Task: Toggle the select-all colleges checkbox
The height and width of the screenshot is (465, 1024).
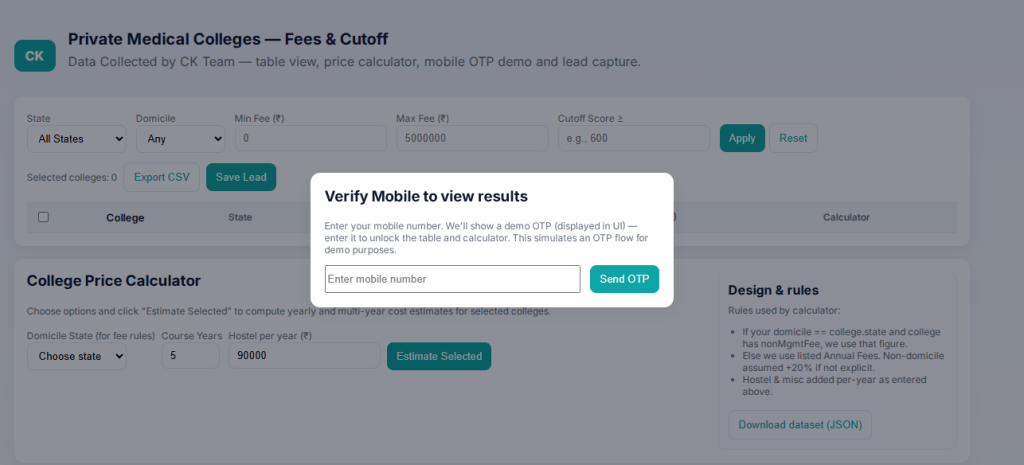Action: [43, 217]
